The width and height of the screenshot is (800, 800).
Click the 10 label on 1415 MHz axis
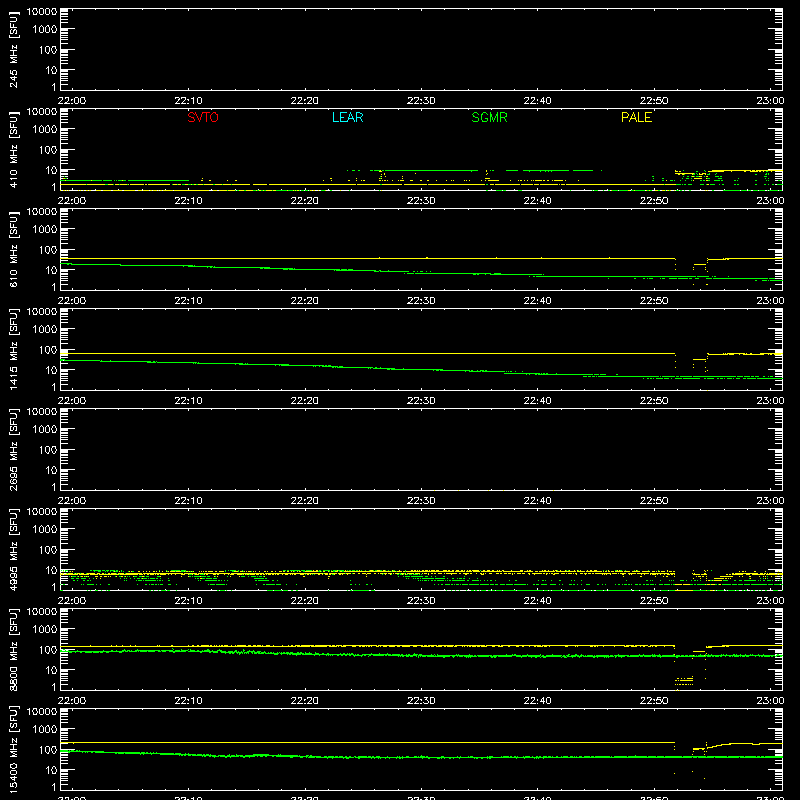(x=51, y=370)
